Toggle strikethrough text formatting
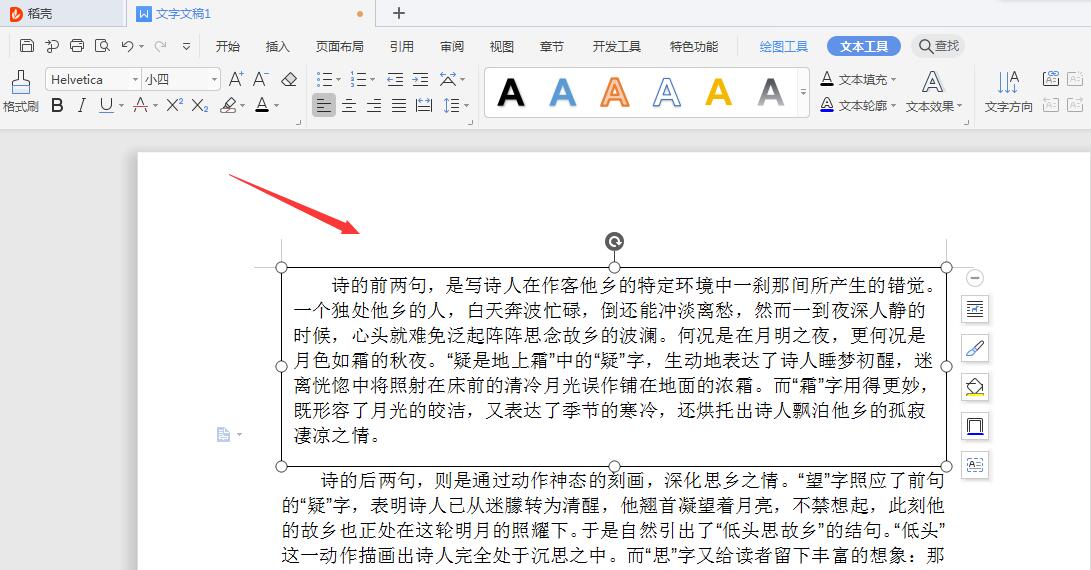Image resolution: width=1091 pixels, height=570 pixels. pyautogui.click(x=141, y=105)
